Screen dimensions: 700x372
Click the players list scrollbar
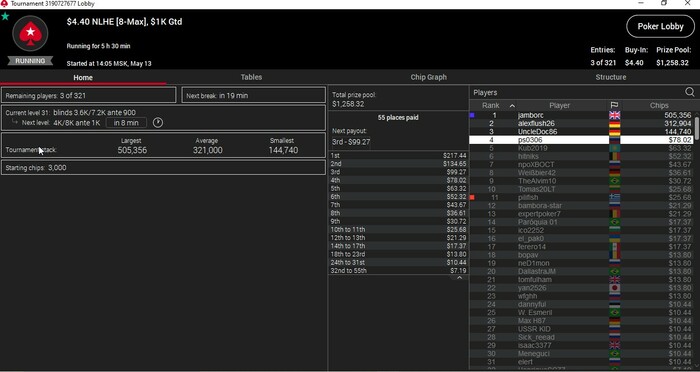tap(697, 128)
